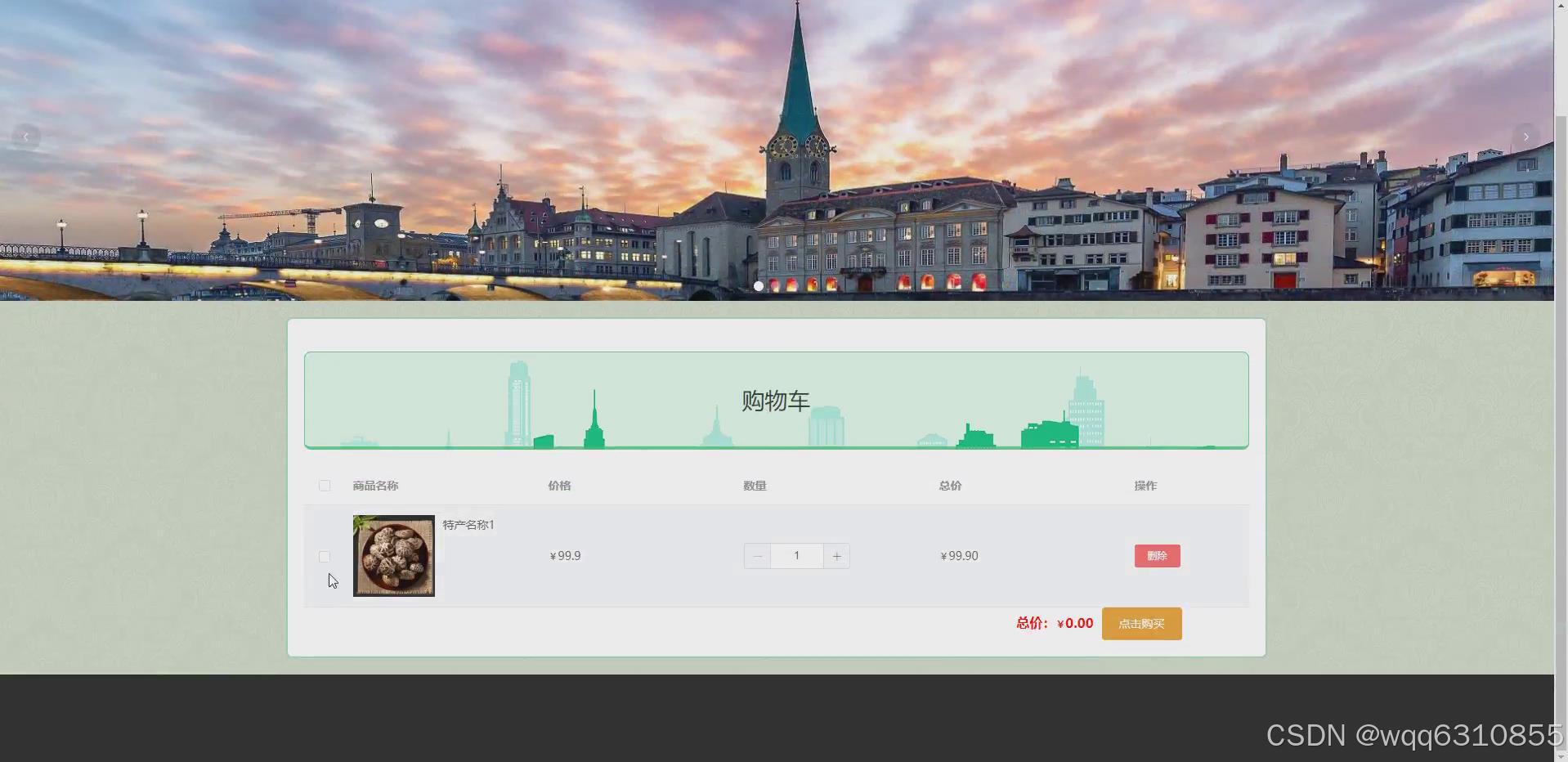Viewport: 1568px width, 762px height.
Task: Click the 操作 column header
Action: pyautogui.click(x=1145, y=486)
